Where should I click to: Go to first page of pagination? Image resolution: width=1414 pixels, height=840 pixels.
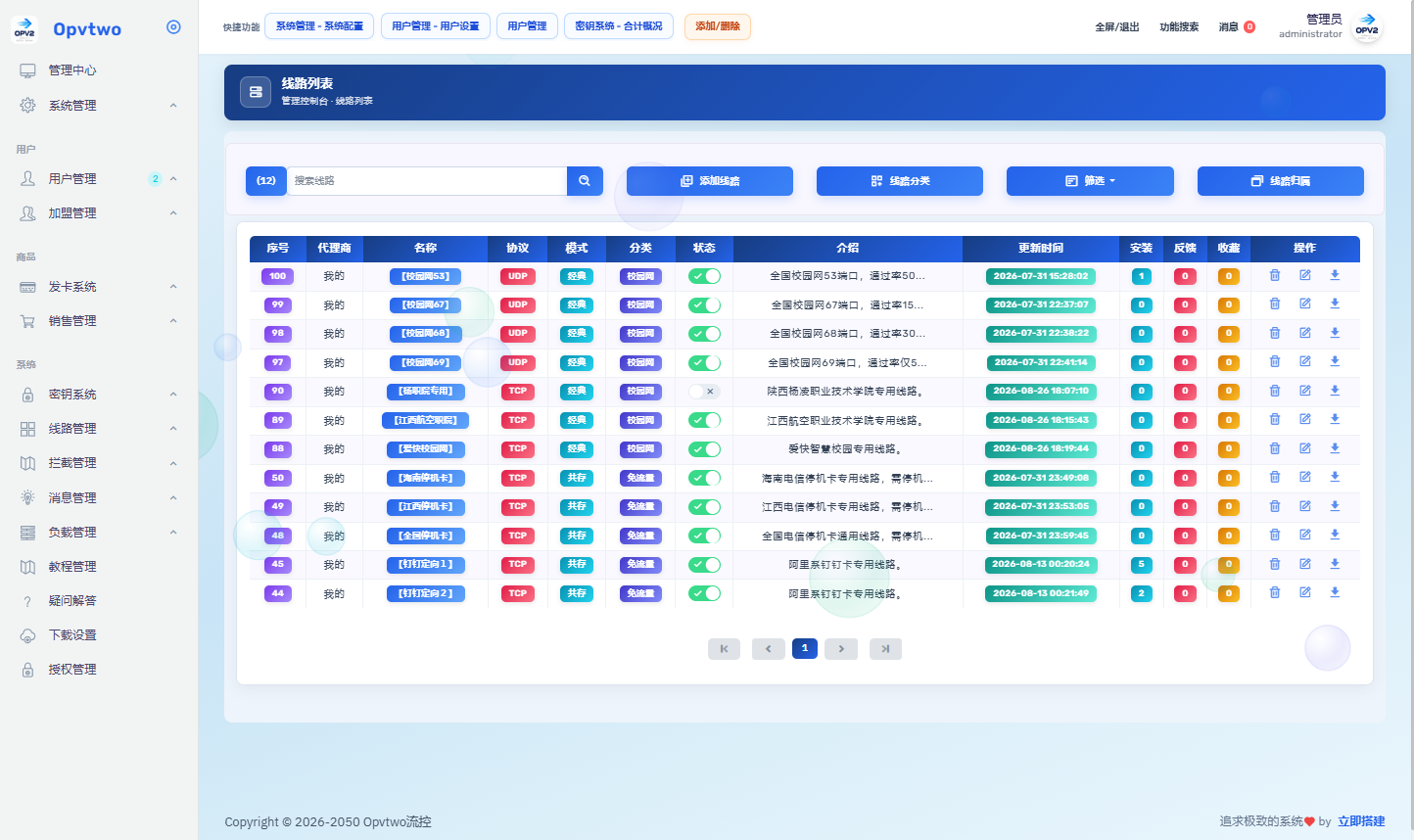pyautogui.click(x=724, y=649)
